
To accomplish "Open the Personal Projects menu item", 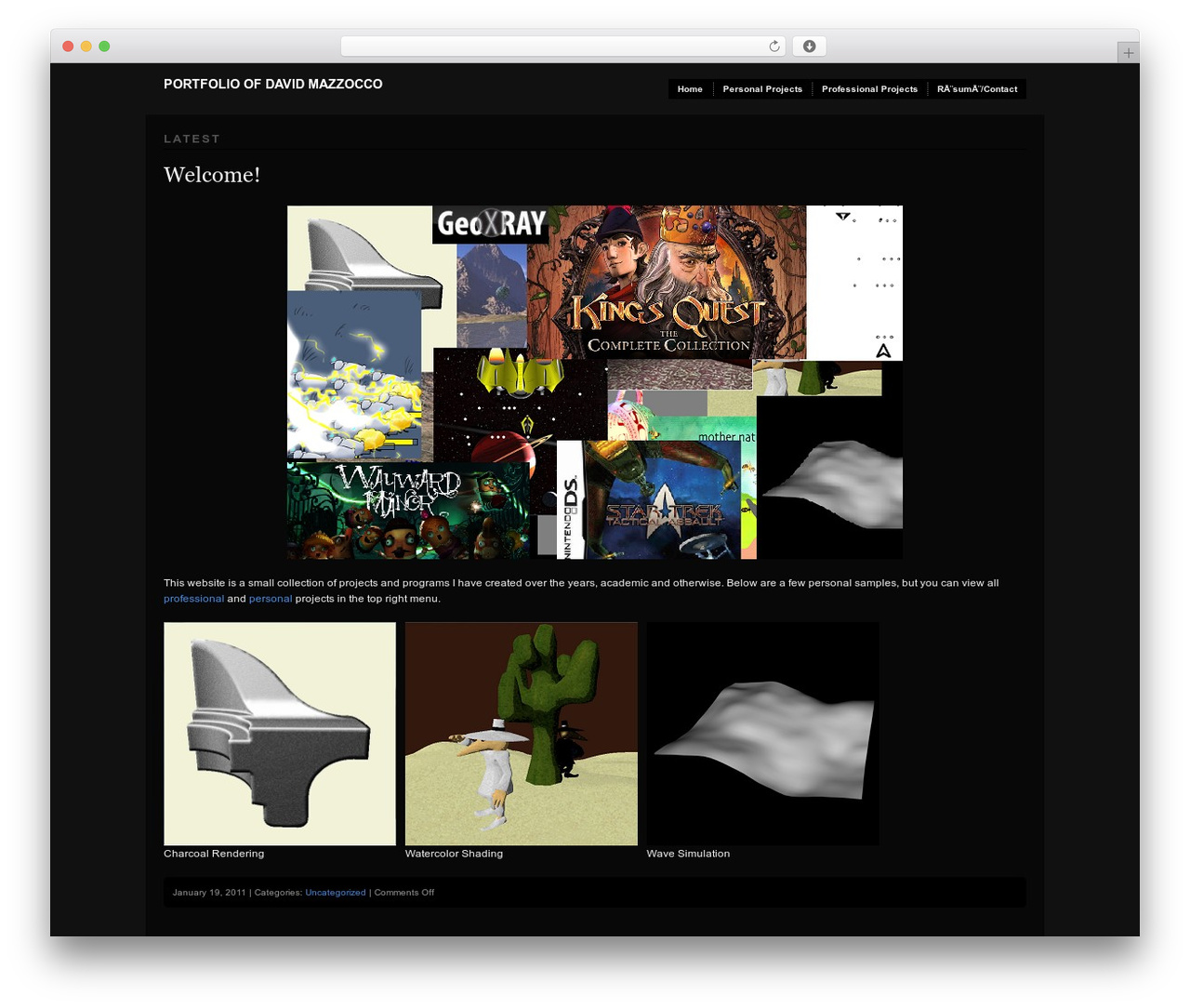I will (x=762, y=89).
